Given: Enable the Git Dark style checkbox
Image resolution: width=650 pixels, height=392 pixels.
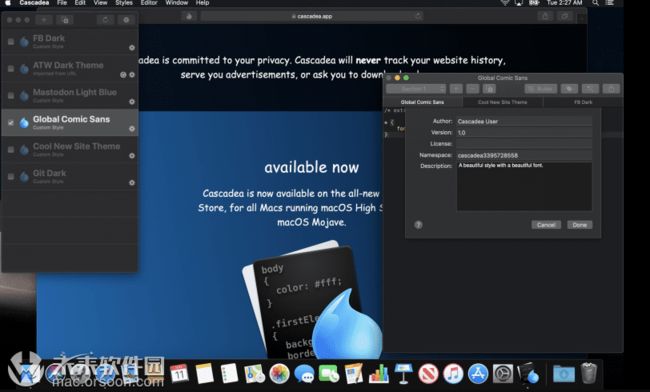Looking at the screenshot, I should [11, 177].
